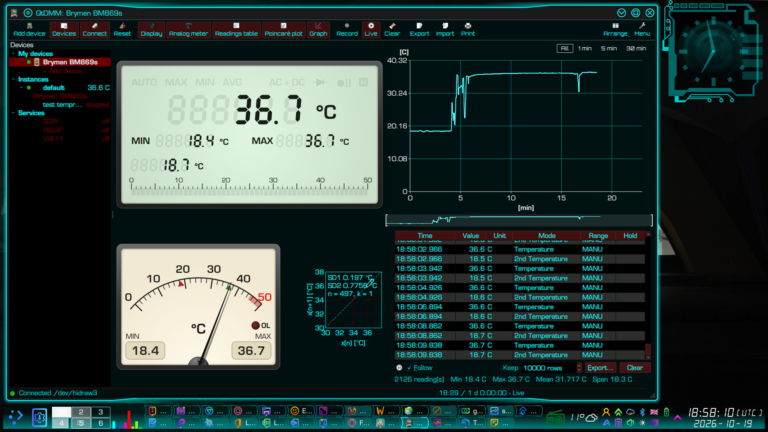Click the weather cloud icon in tray
Viewport: 768px width, 432px height.
(x=592, y=417)
